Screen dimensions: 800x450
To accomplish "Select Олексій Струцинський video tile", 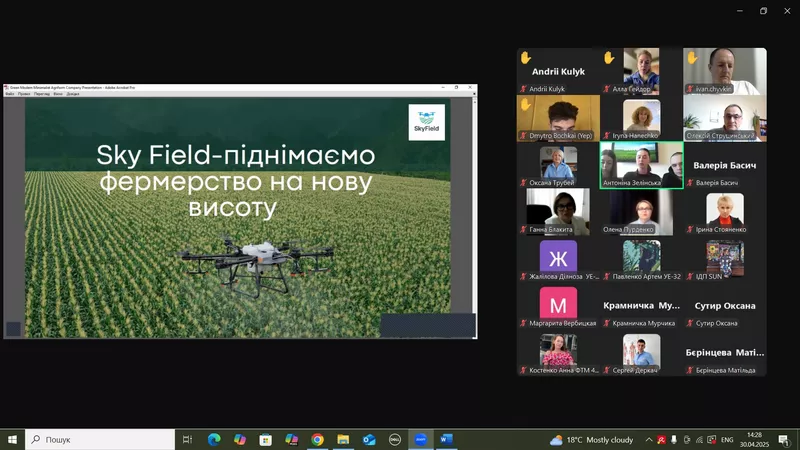I will point(724,118).
